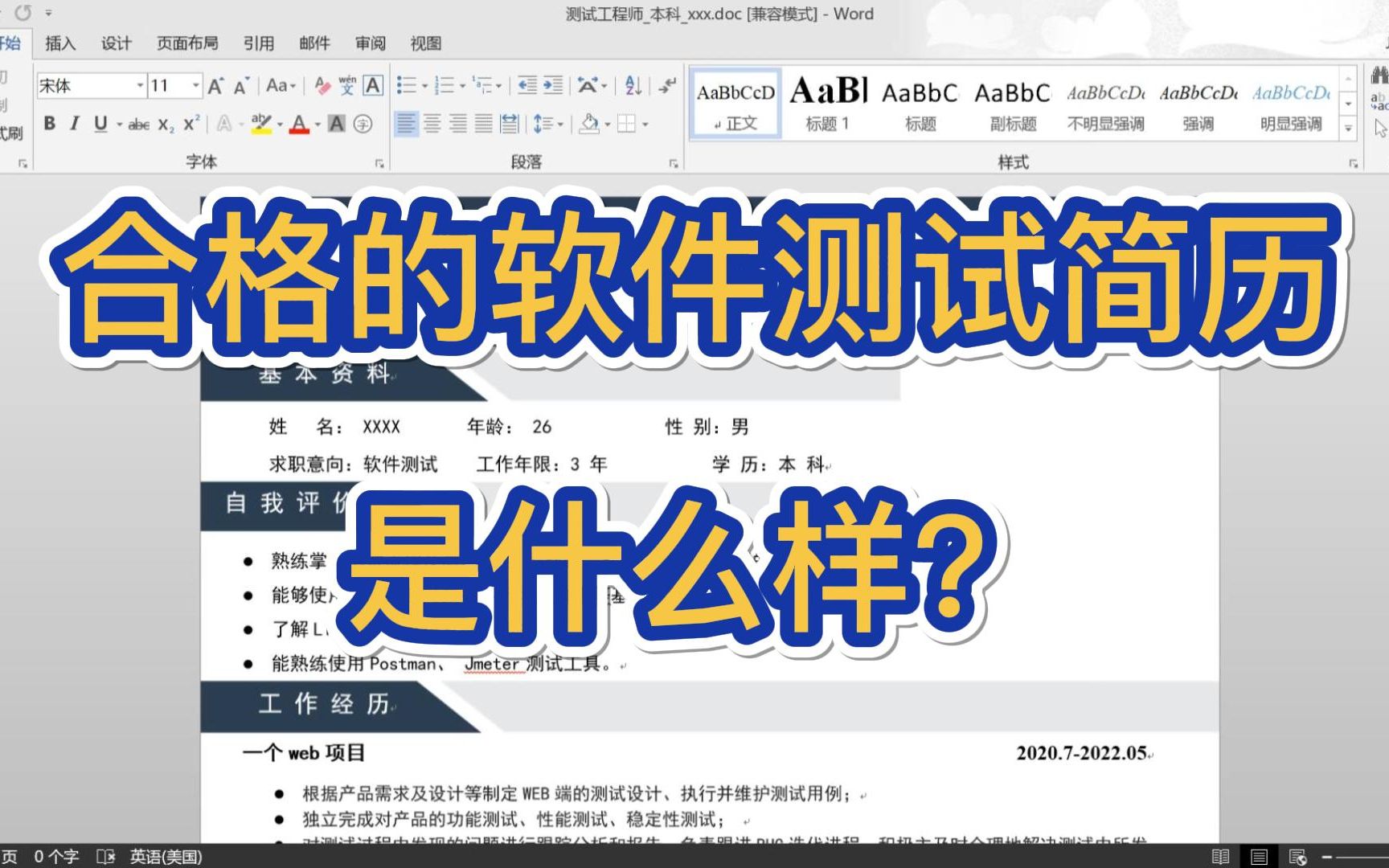
Task: Toggle superscript formatting
Action: click(191, 124)
